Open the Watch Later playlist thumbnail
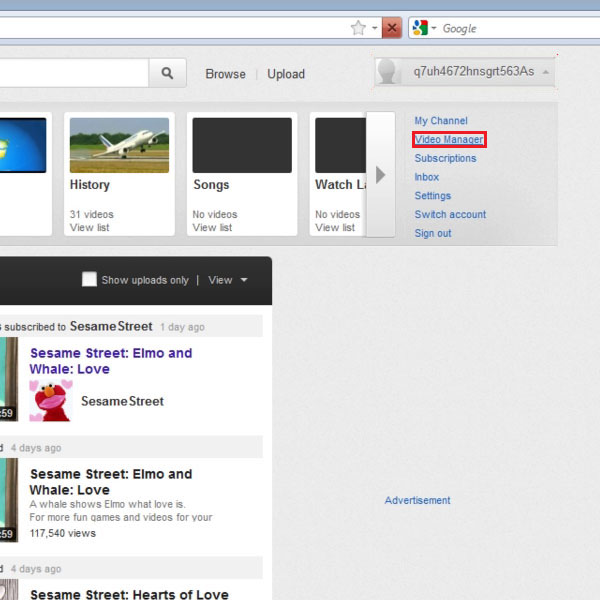Screen dimensions: 600x600 341,145
